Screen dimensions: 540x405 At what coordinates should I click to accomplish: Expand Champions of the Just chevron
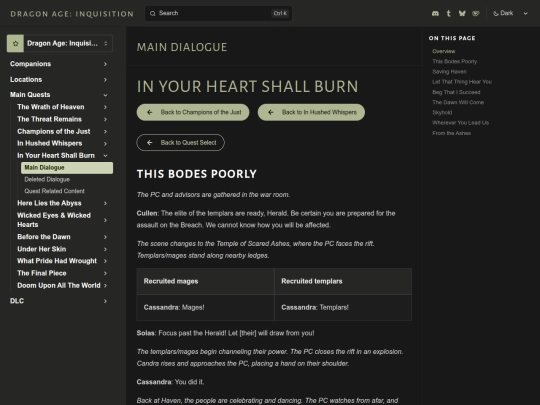[105, 132]
